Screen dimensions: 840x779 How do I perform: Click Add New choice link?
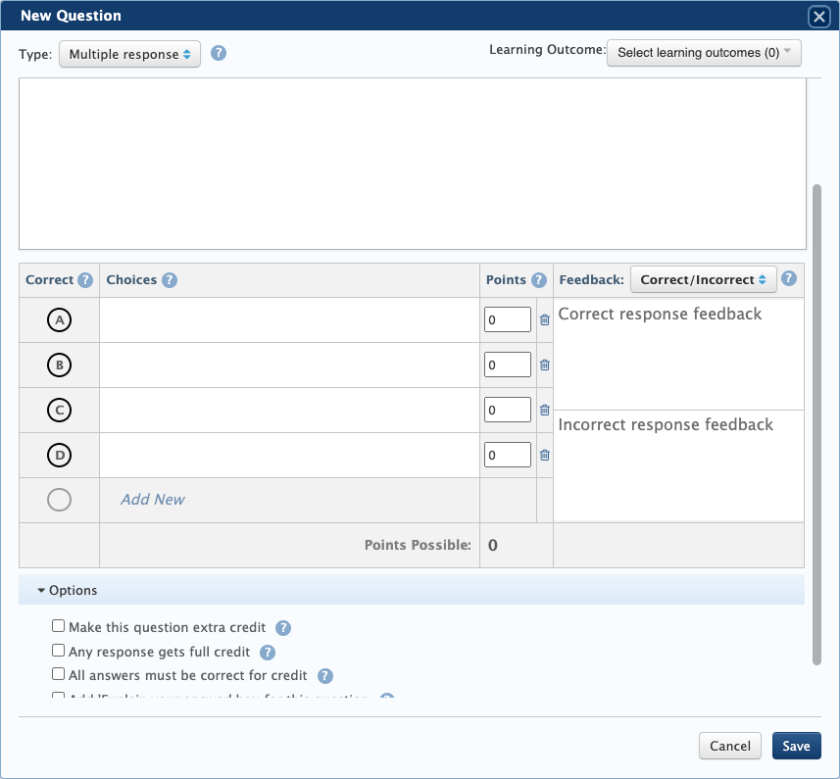tap(153, 499)
